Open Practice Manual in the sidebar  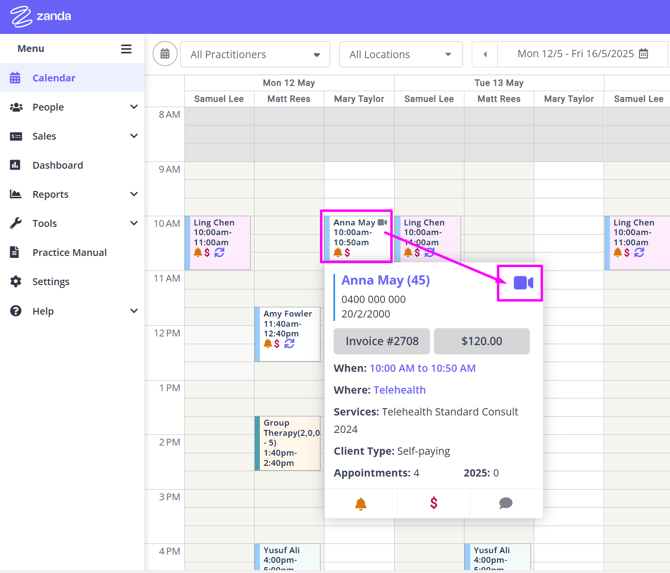69,252
